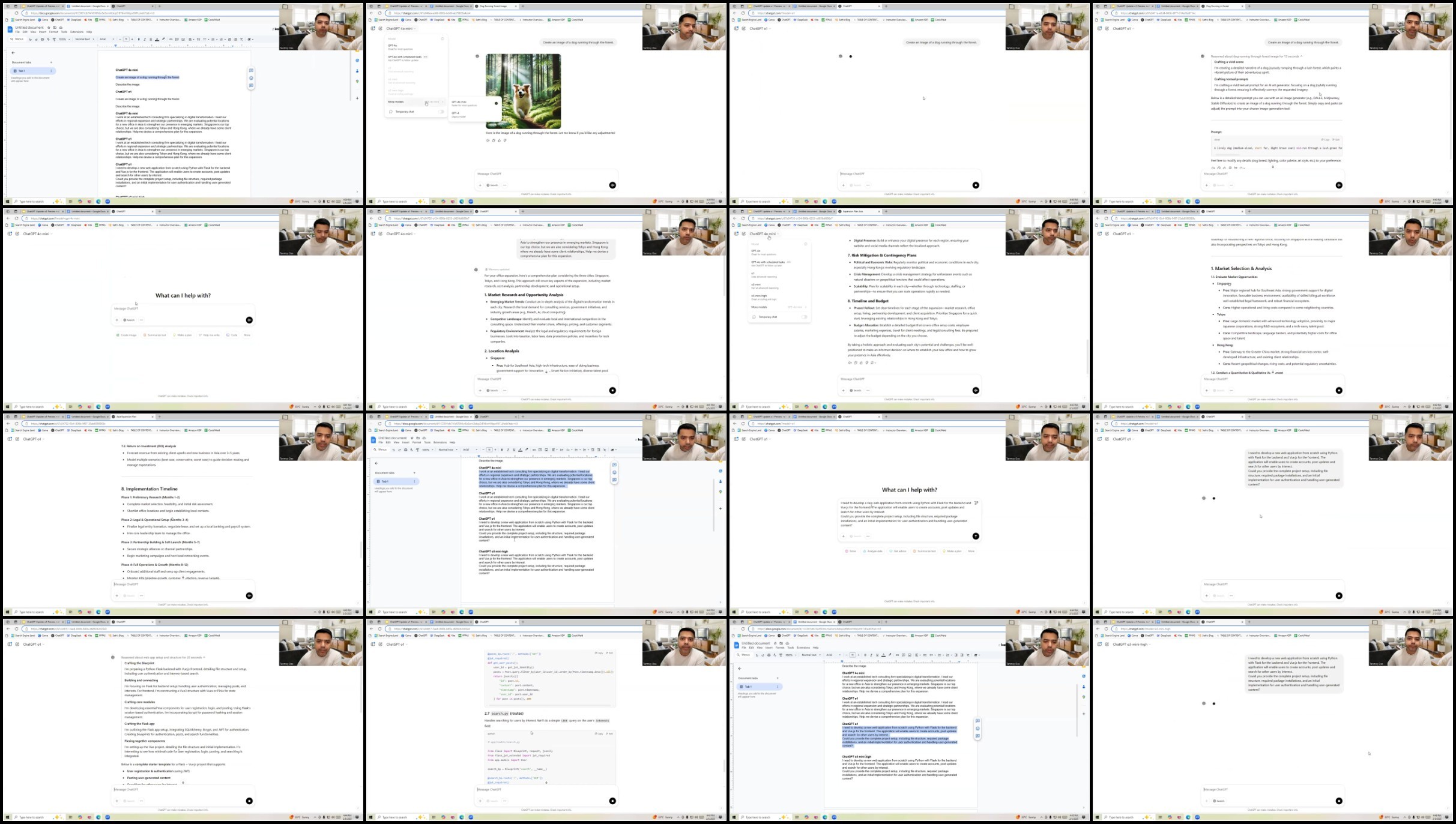Click thumbs down below the dog image
1456x824 pixels.
pos(505,140)
